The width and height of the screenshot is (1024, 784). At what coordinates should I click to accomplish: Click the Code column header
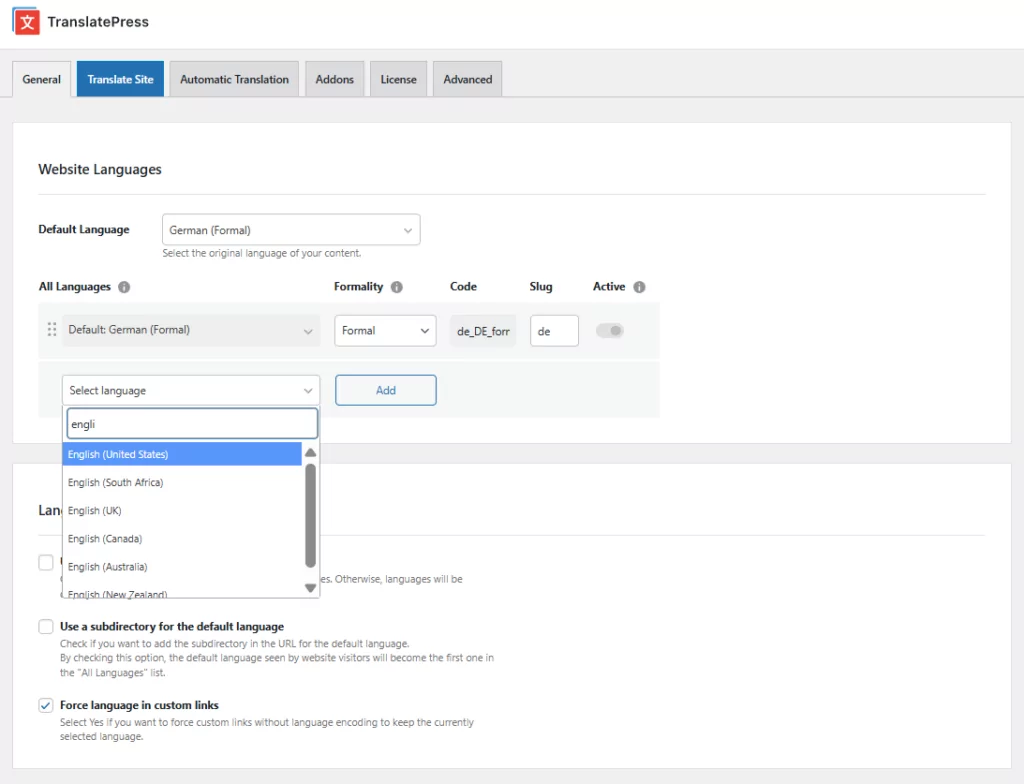(x=463, y=286)
